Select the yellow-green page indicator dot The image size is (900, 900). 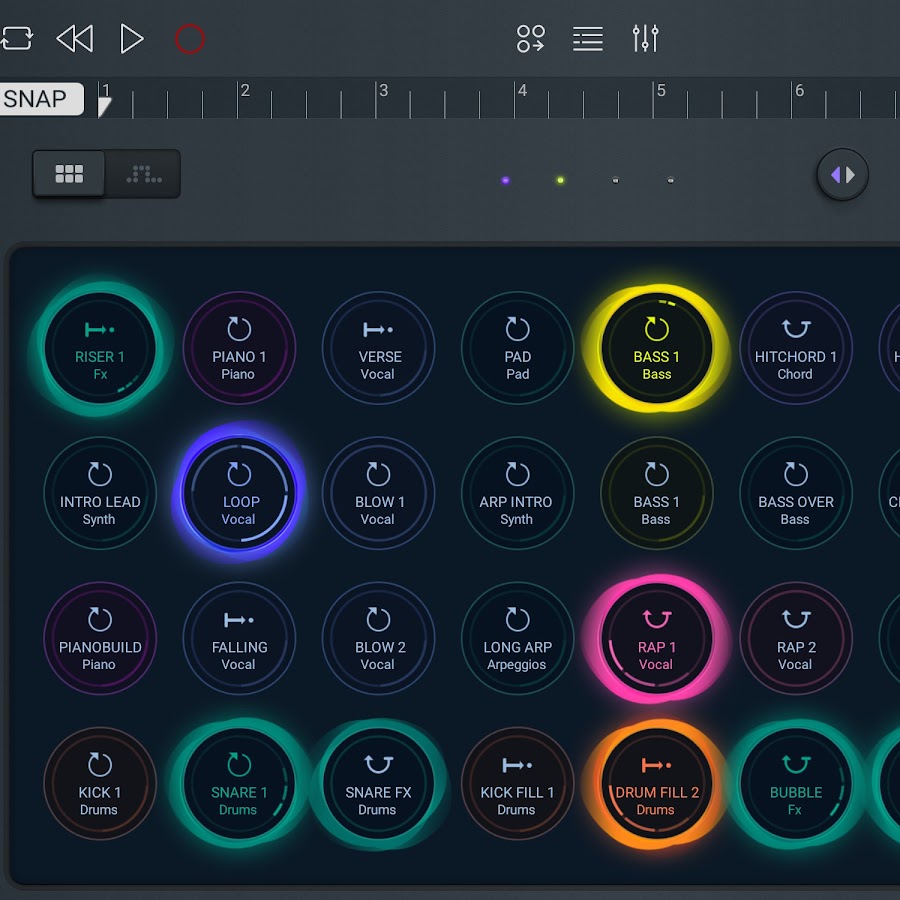[x=560, y=181]
